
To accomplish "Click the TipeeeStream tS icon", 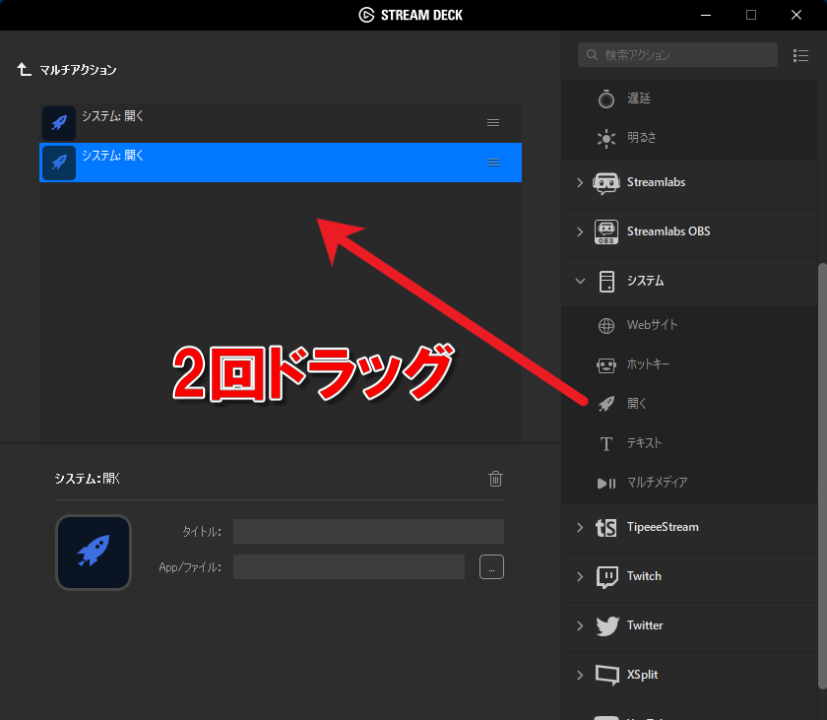I will [x=608, y=527].
